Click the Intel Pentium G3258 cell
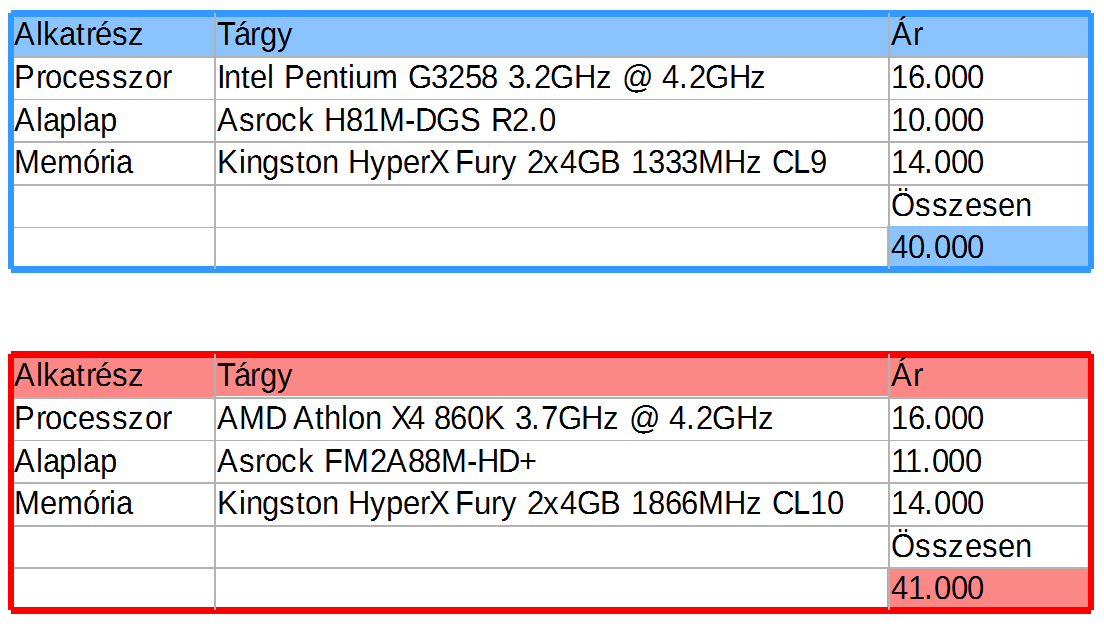The image size is (1104, 626). click(490, 77)
